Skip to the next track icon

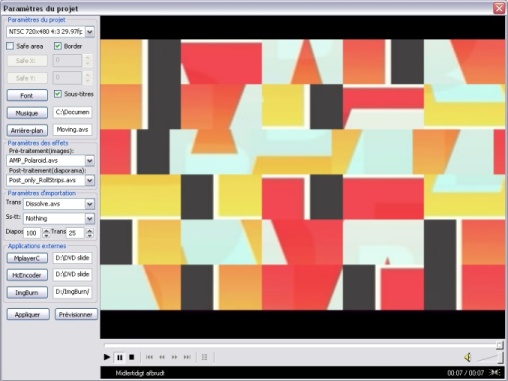tap(187, 357)
